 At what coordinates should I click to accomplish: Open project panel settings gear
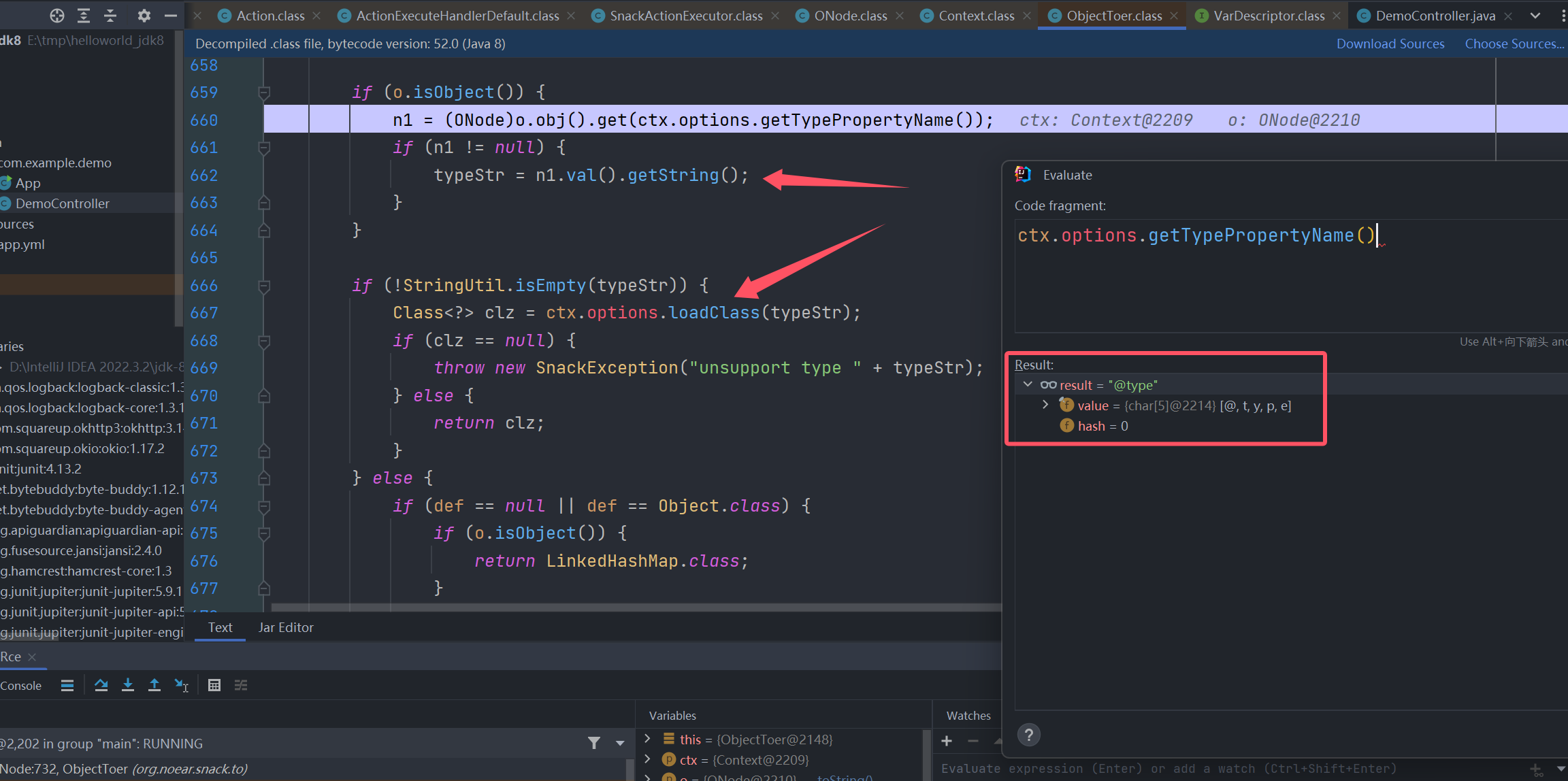point(144,15)
